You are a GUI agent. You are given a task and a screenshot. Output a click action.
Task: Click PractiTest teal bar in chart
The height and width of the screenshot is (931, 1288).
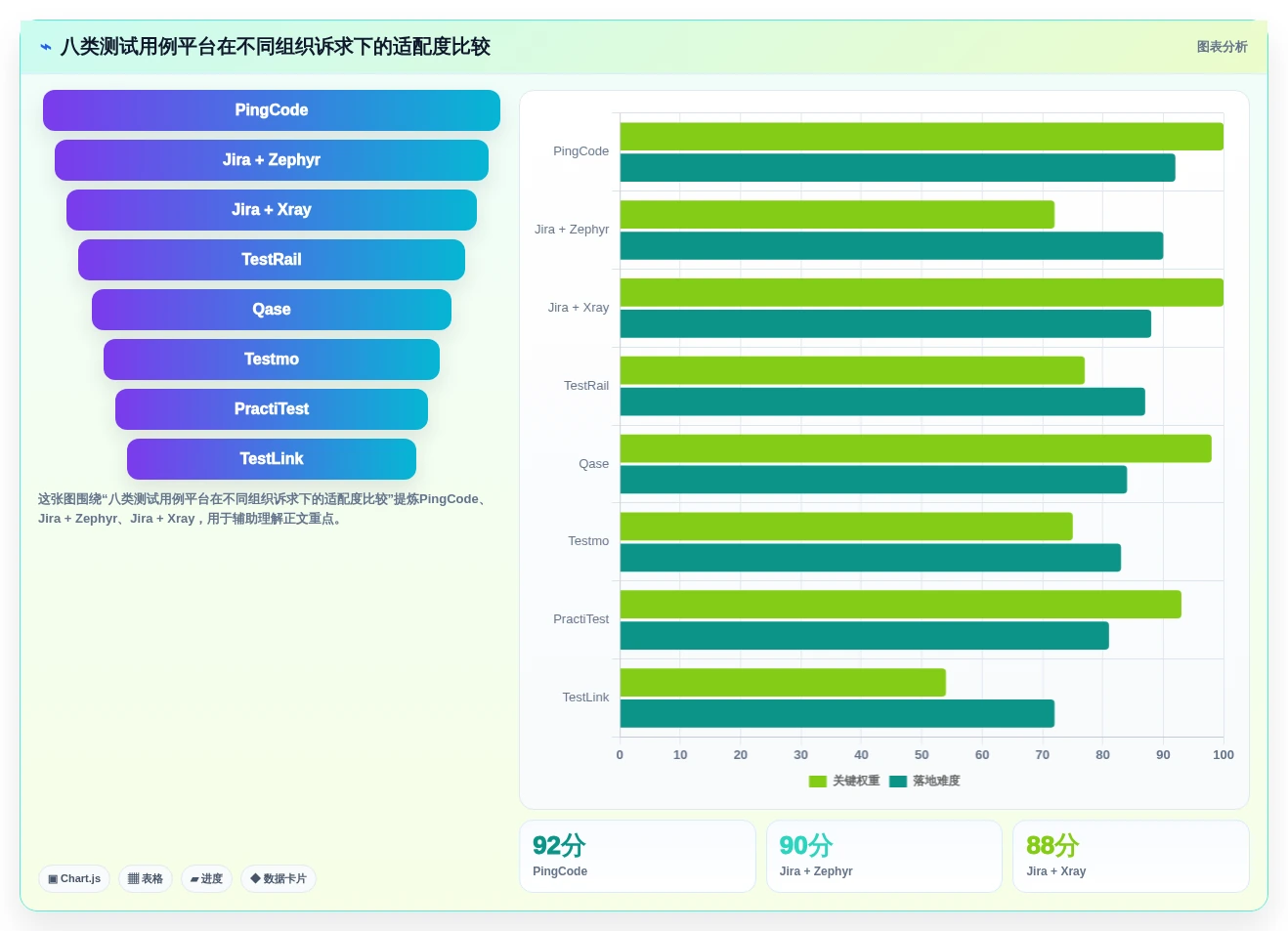coord(865,636)
